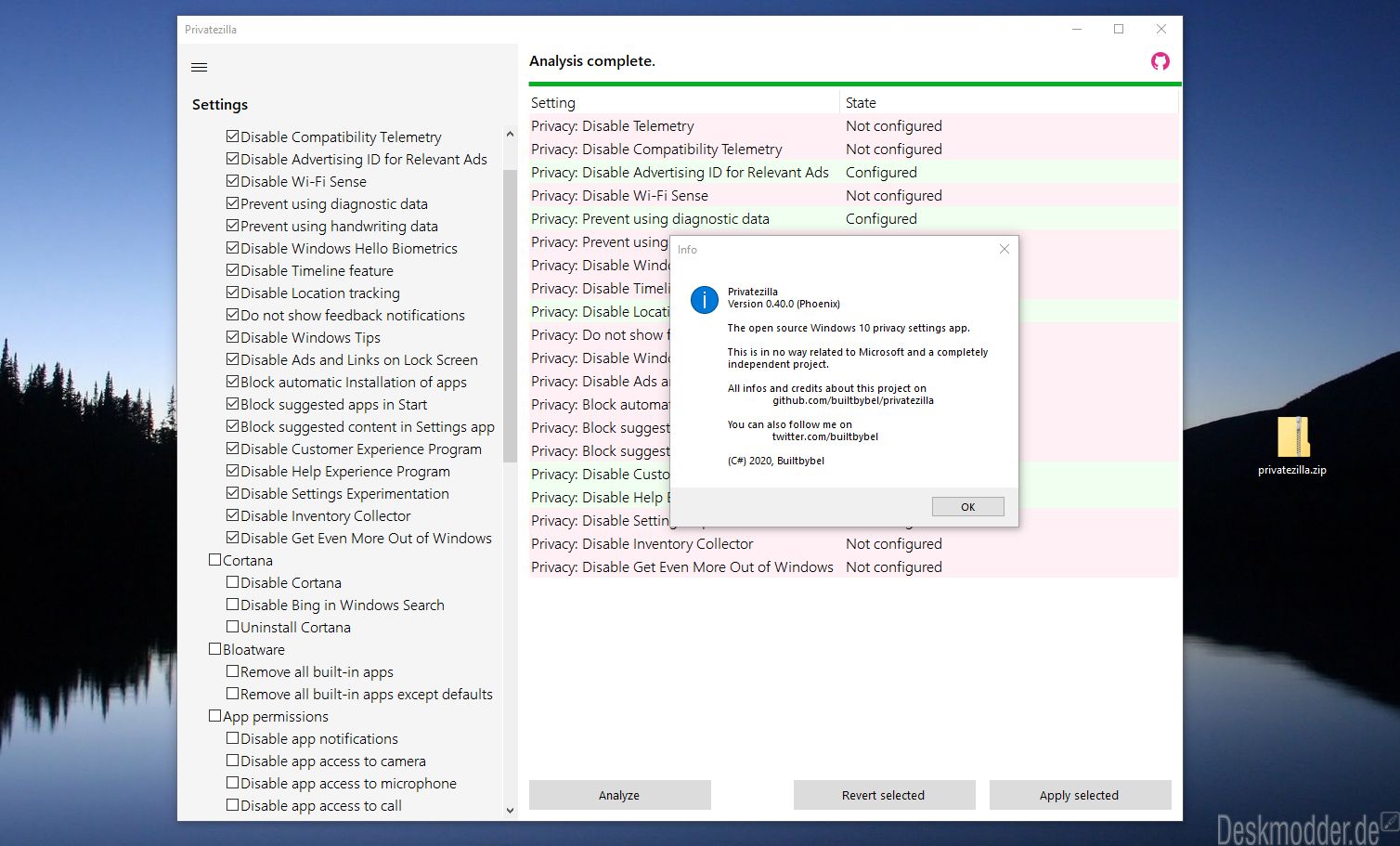
Task: Click the blue info icon in dialog
Action: click(705, 299)
